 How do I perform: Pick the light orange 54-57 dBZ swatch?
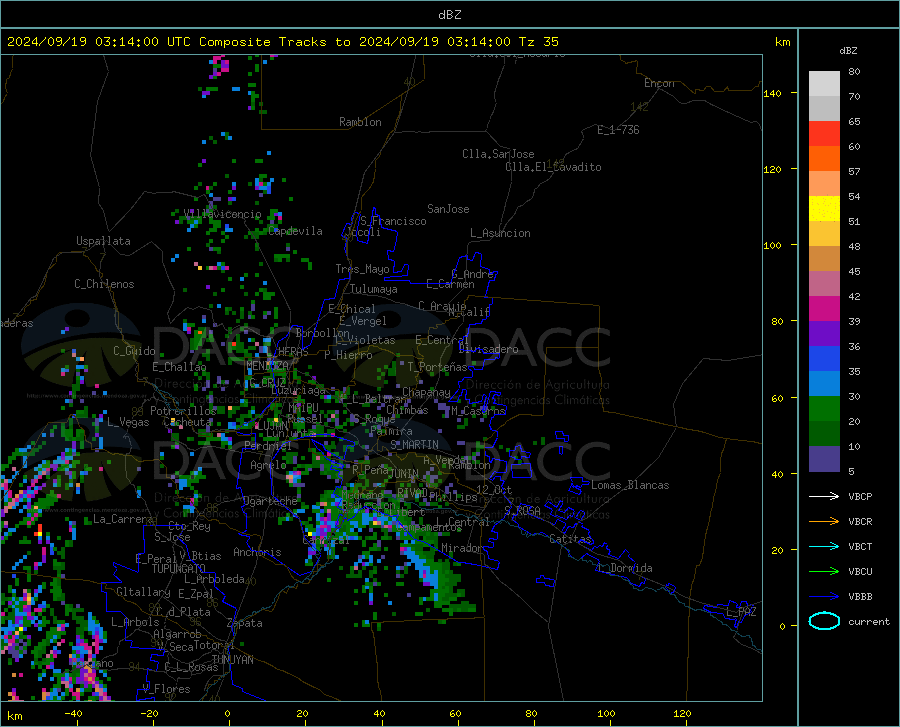[x=824, y=184]
